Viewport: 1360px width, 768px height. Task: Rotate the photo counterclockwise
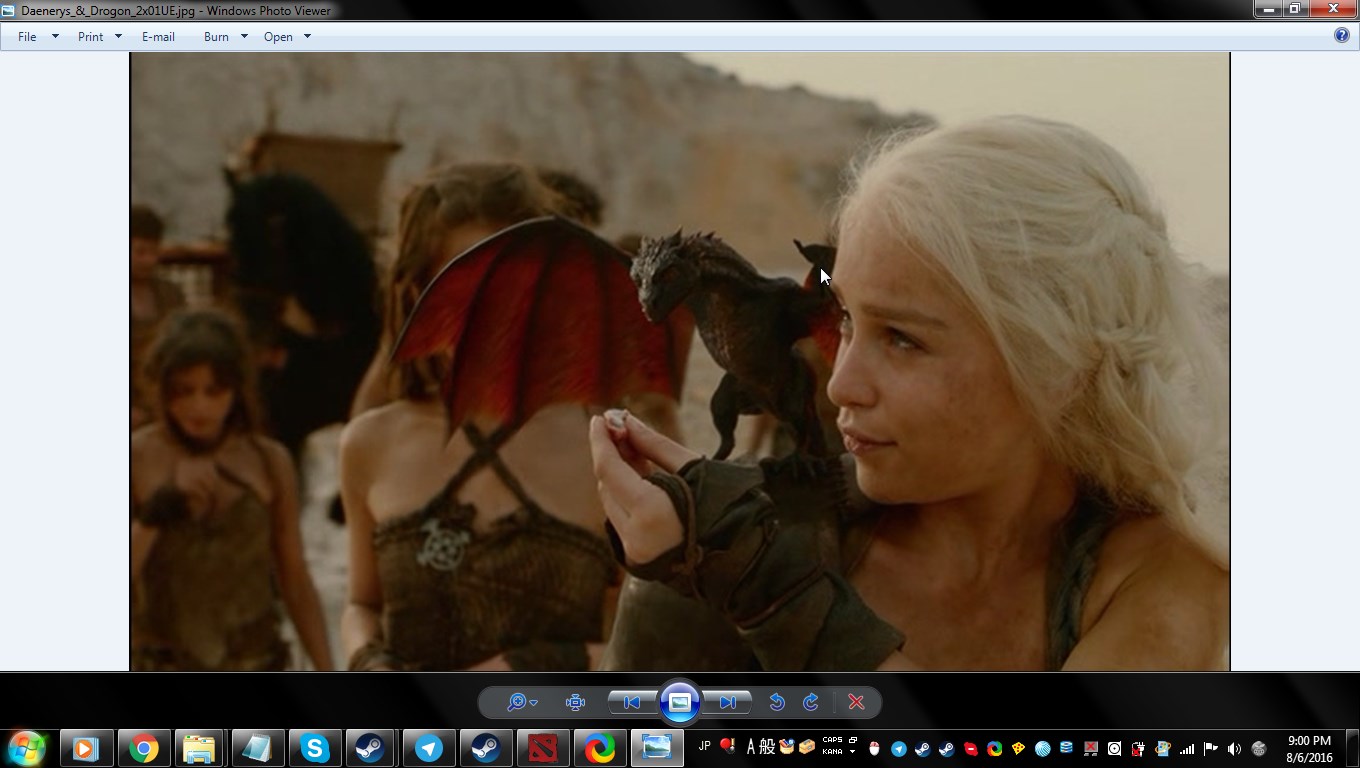(x=777, y=702)
